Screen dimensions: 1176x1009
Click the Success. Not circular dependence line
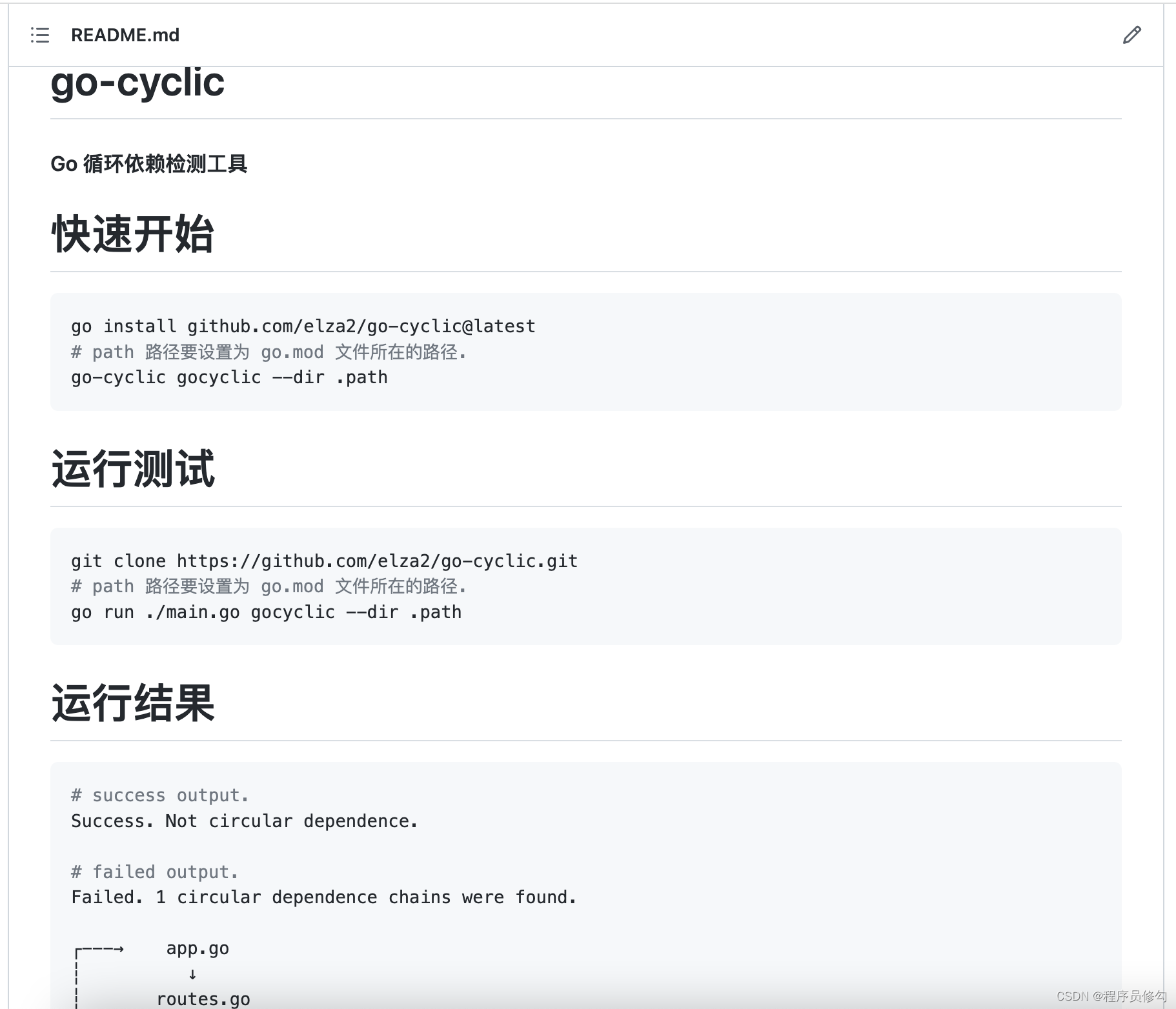click(x=244, y=821)
